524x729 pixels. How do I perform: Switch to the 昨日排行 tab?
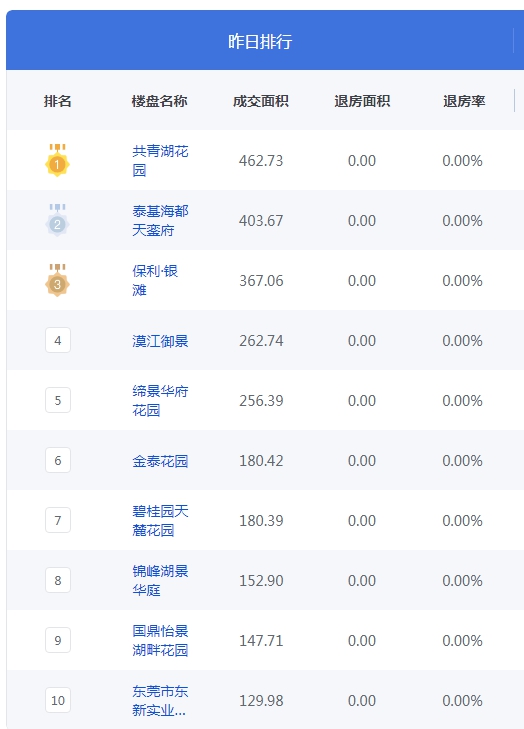260,41
